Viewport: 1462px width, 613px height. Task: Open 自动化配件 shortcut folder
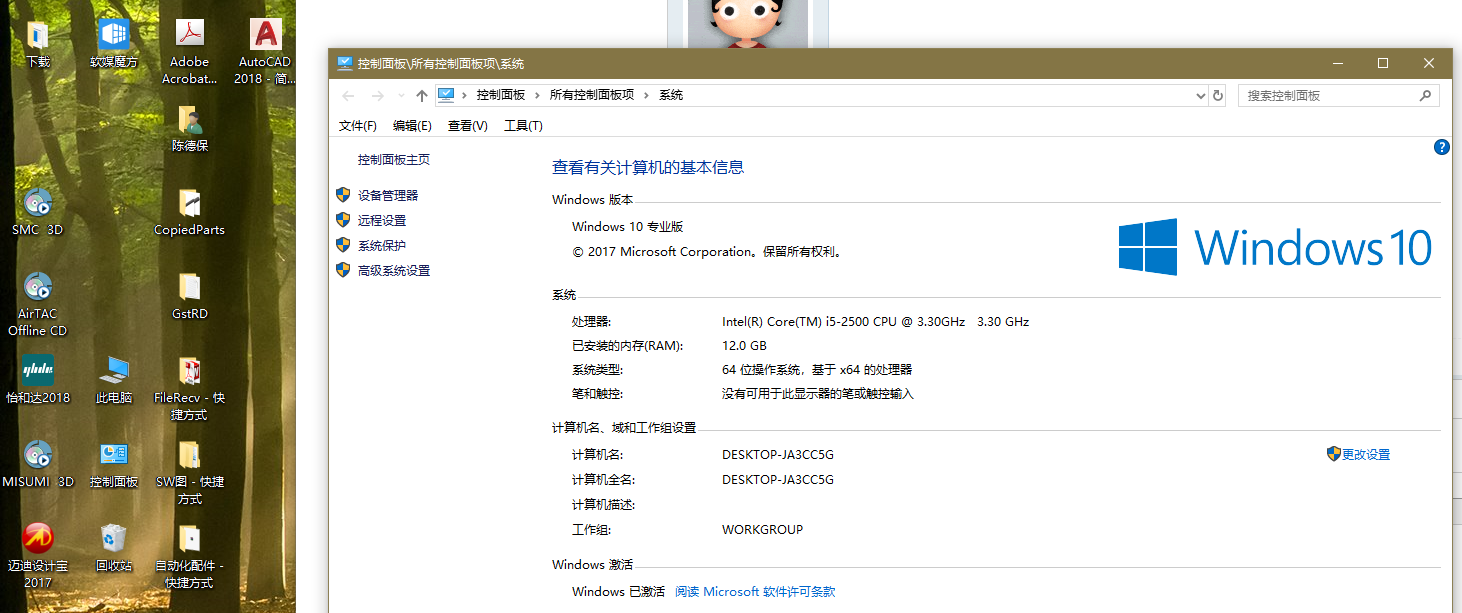pyautogui.click(x=190, y=539)
